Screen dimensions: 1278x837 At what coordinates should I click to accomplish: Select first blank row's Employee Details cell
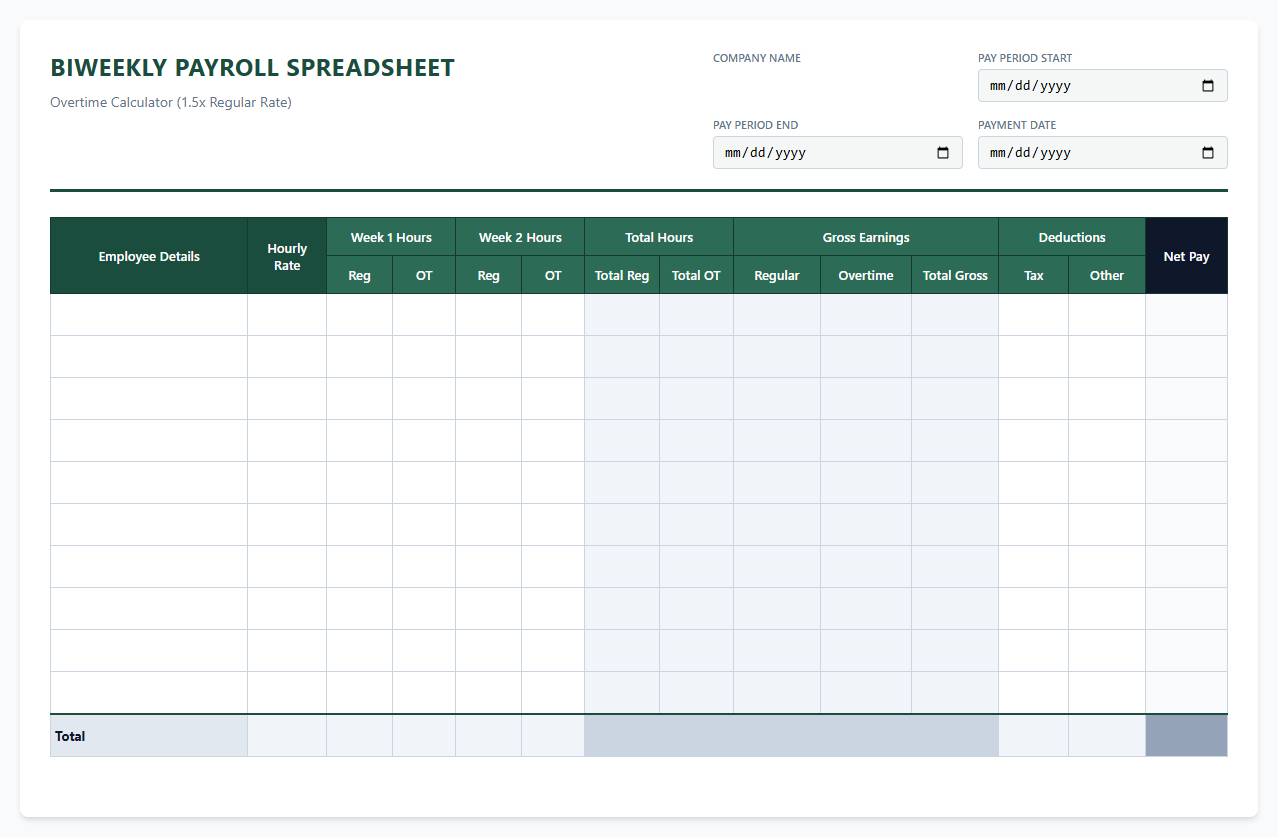(149, 315)
